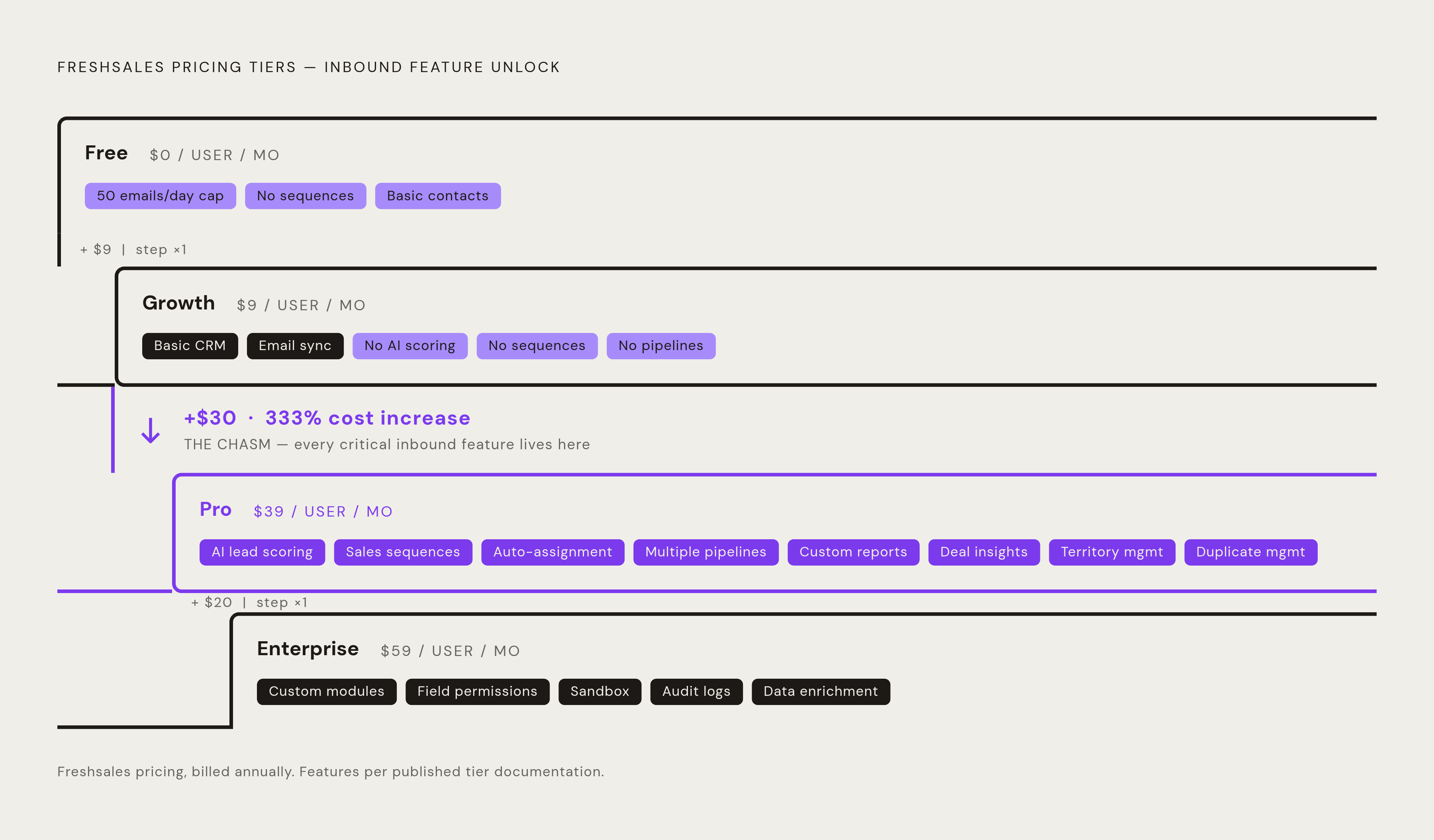Click the '+$30' purple amount

pyautogui.click(x=210, y=418)
